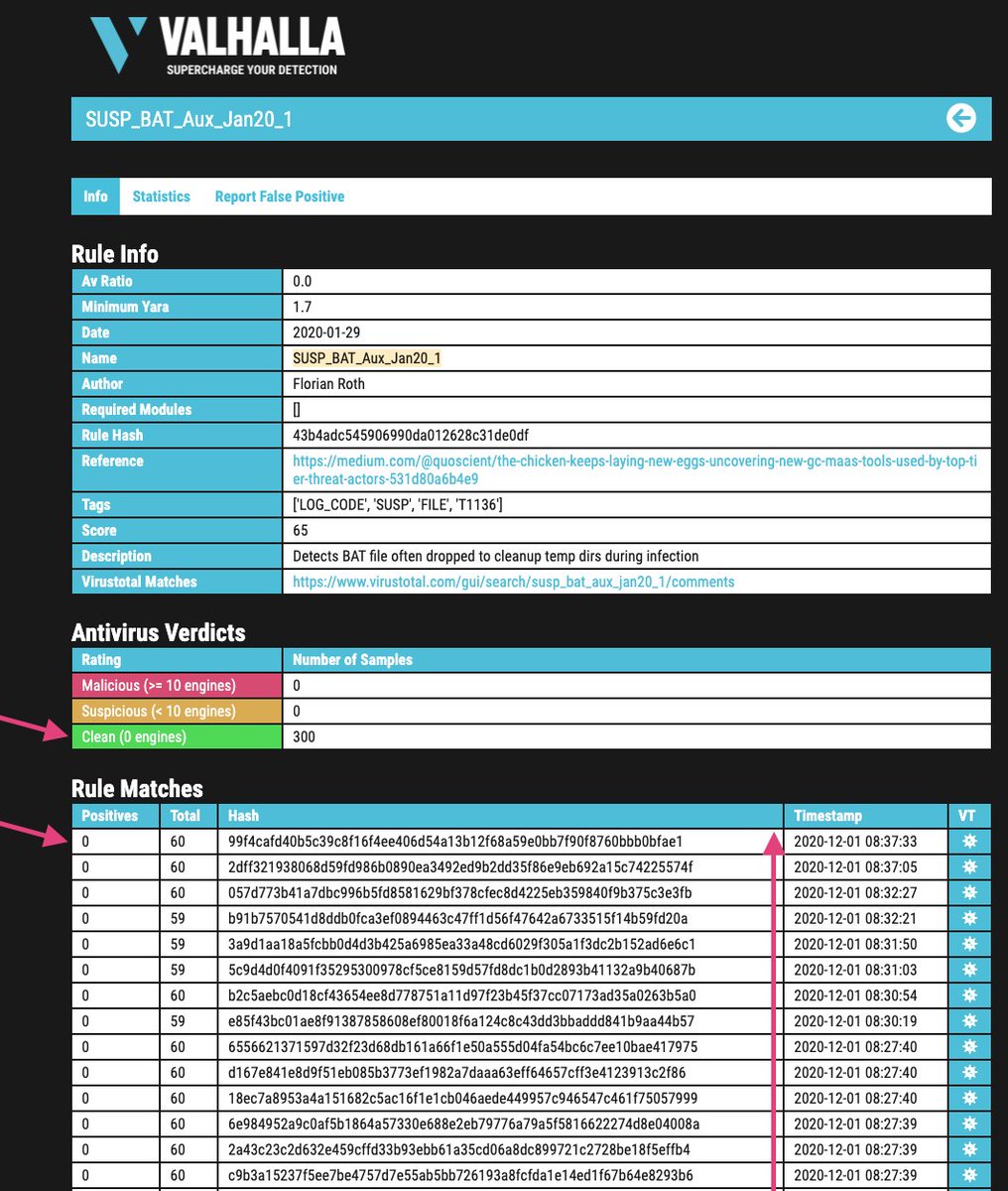This screenshot has height=1191, width=1008.
Task: Click the Timestamp column header
Action: tap(865, 816)
